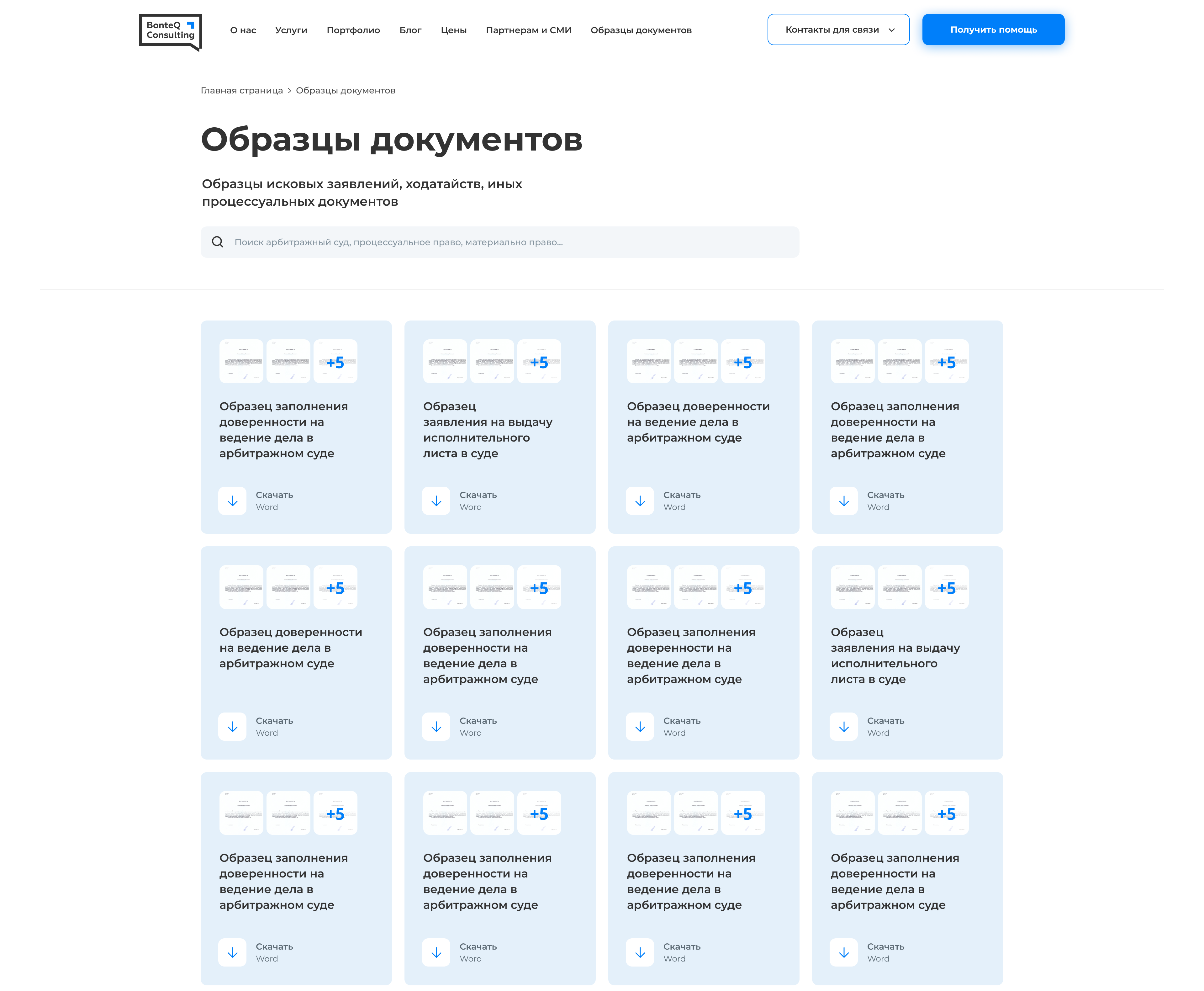
Task: Open +5 badge on first middle-row card
Action: click(x=335, y=587)
